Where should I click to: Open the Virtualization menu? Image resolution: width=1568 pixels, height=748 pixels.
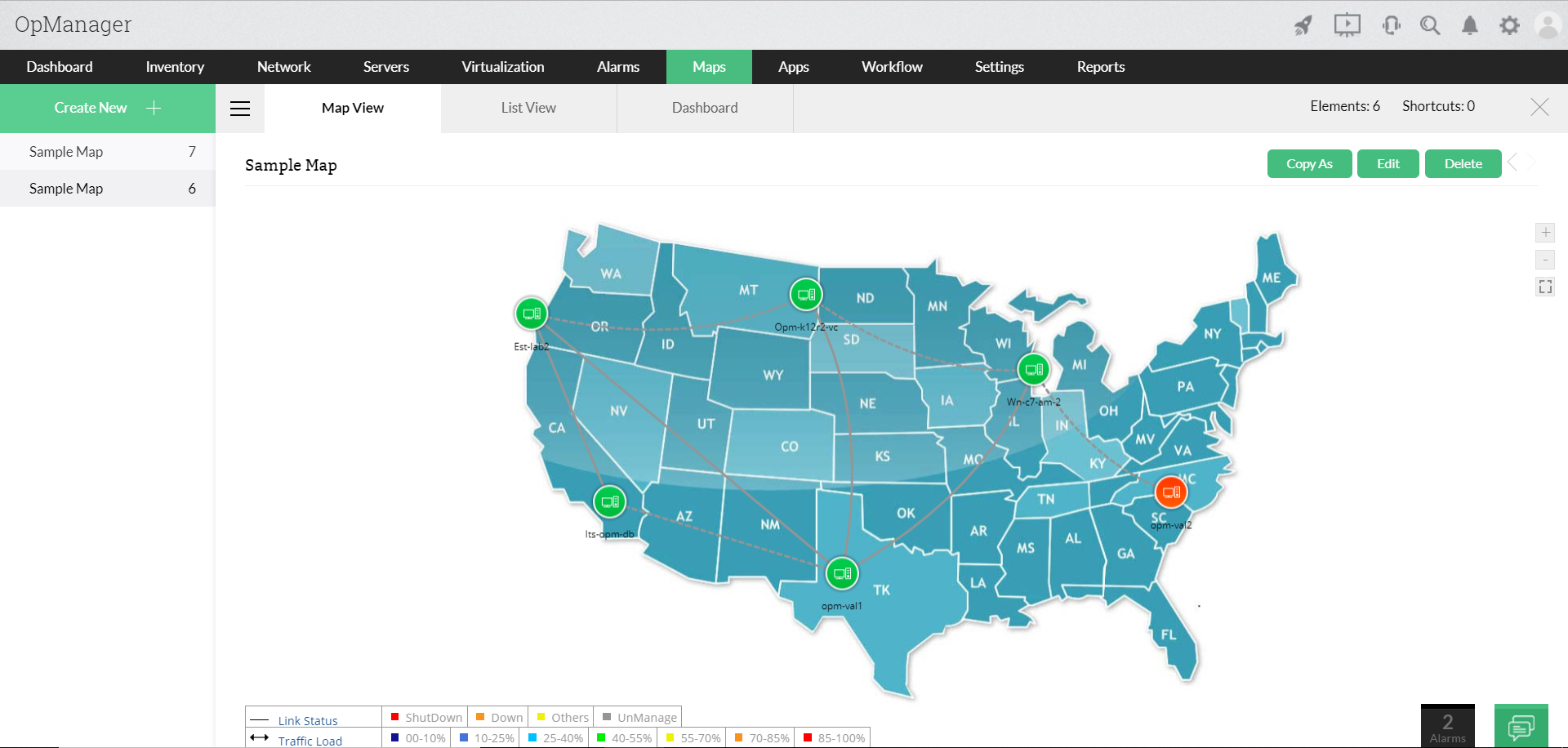pos(503,67)
